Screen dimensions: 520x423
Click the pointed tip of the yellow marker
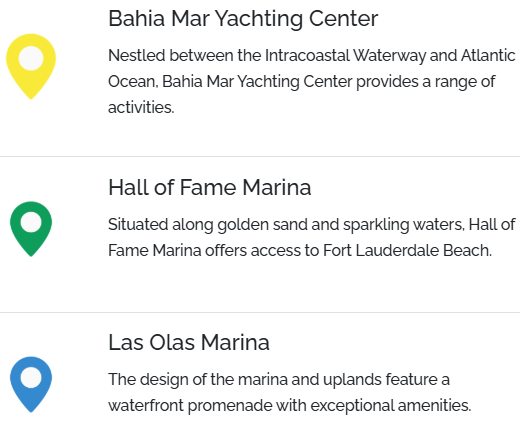tap(31, 96)
